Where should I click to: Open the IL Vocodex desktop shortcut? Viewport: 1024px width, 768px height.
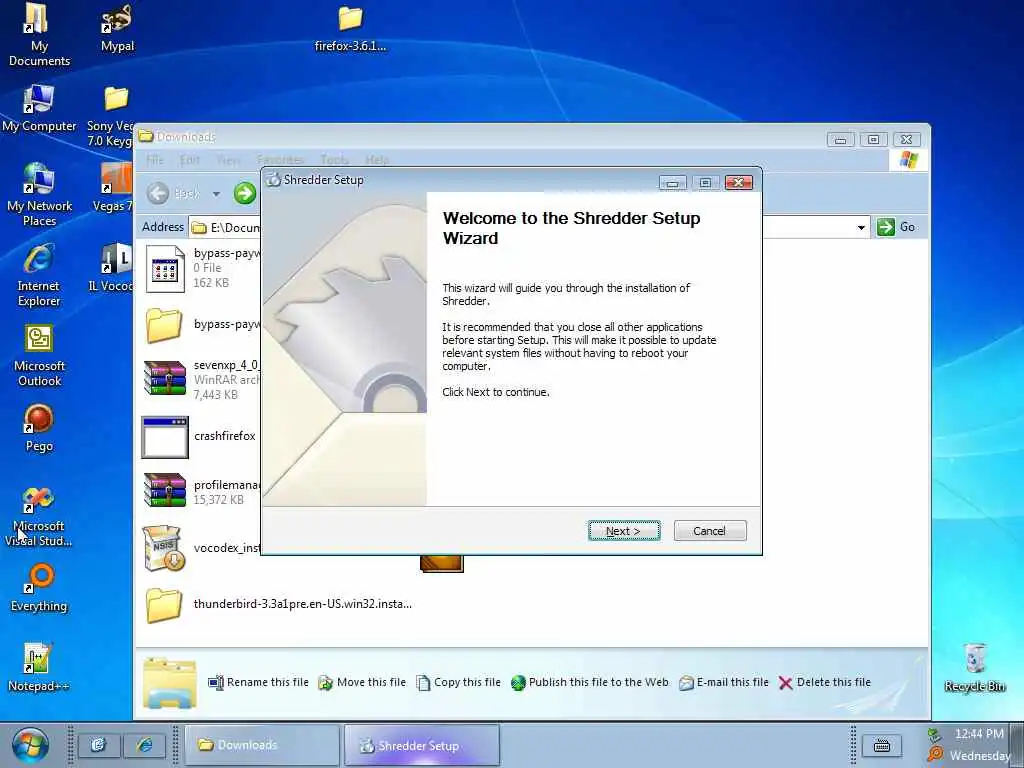pyautogui.click(x=112, y=268)
